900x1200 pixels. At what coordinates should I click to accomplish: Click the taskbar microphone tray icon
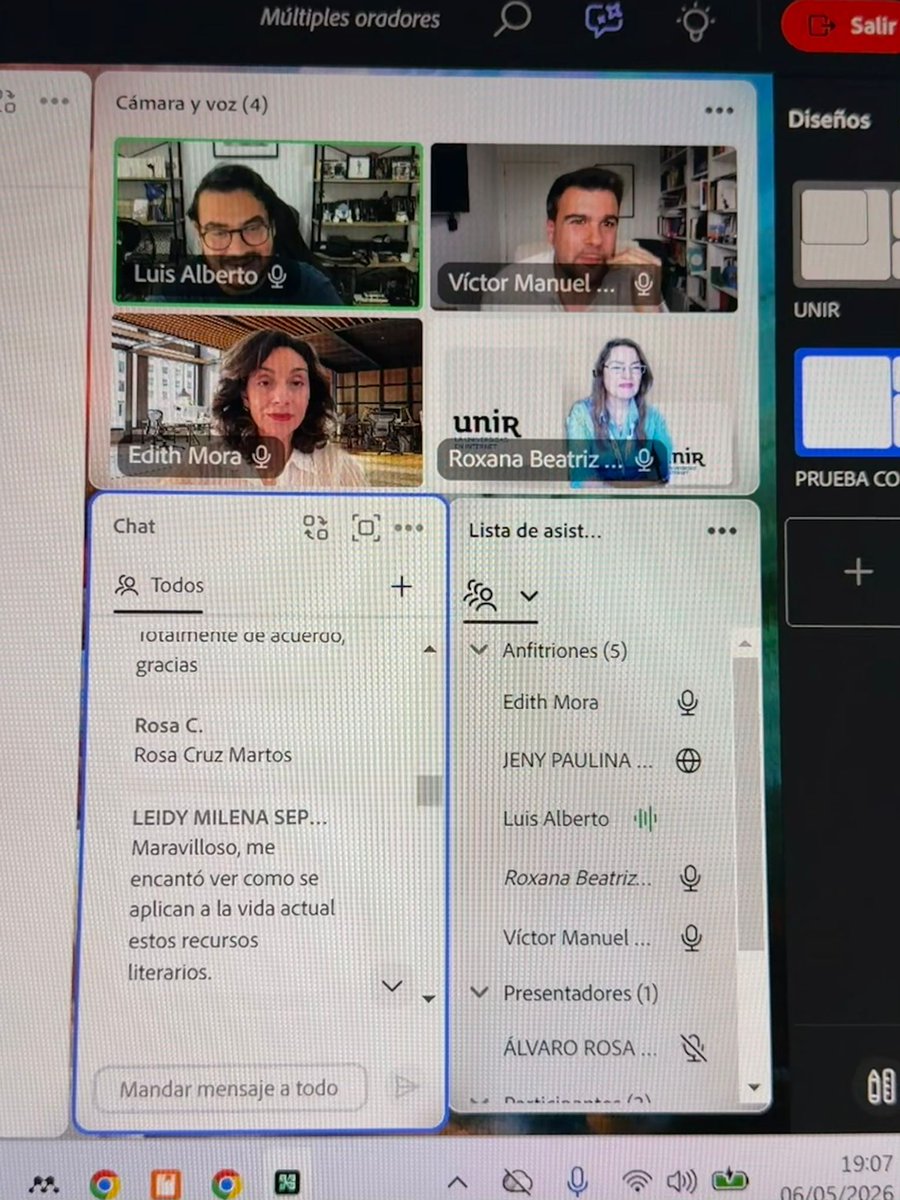coord(577,1181)
